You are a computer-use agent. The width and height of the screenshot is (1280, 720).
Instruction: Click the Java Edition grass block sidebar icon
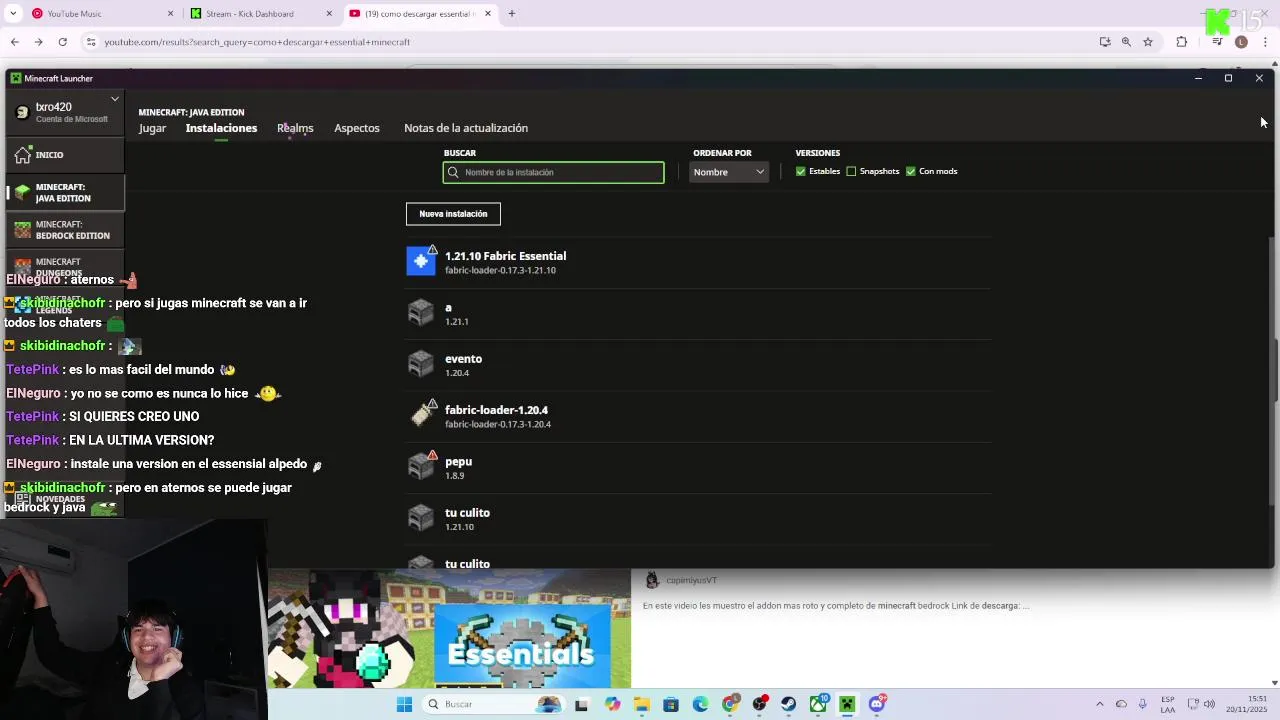tap(23, 191)
